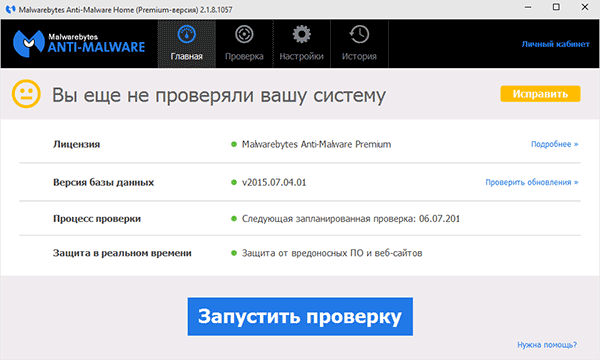Click the green dot beside real-time protection
The image size is (600, 360).
(x=234, y=253)
